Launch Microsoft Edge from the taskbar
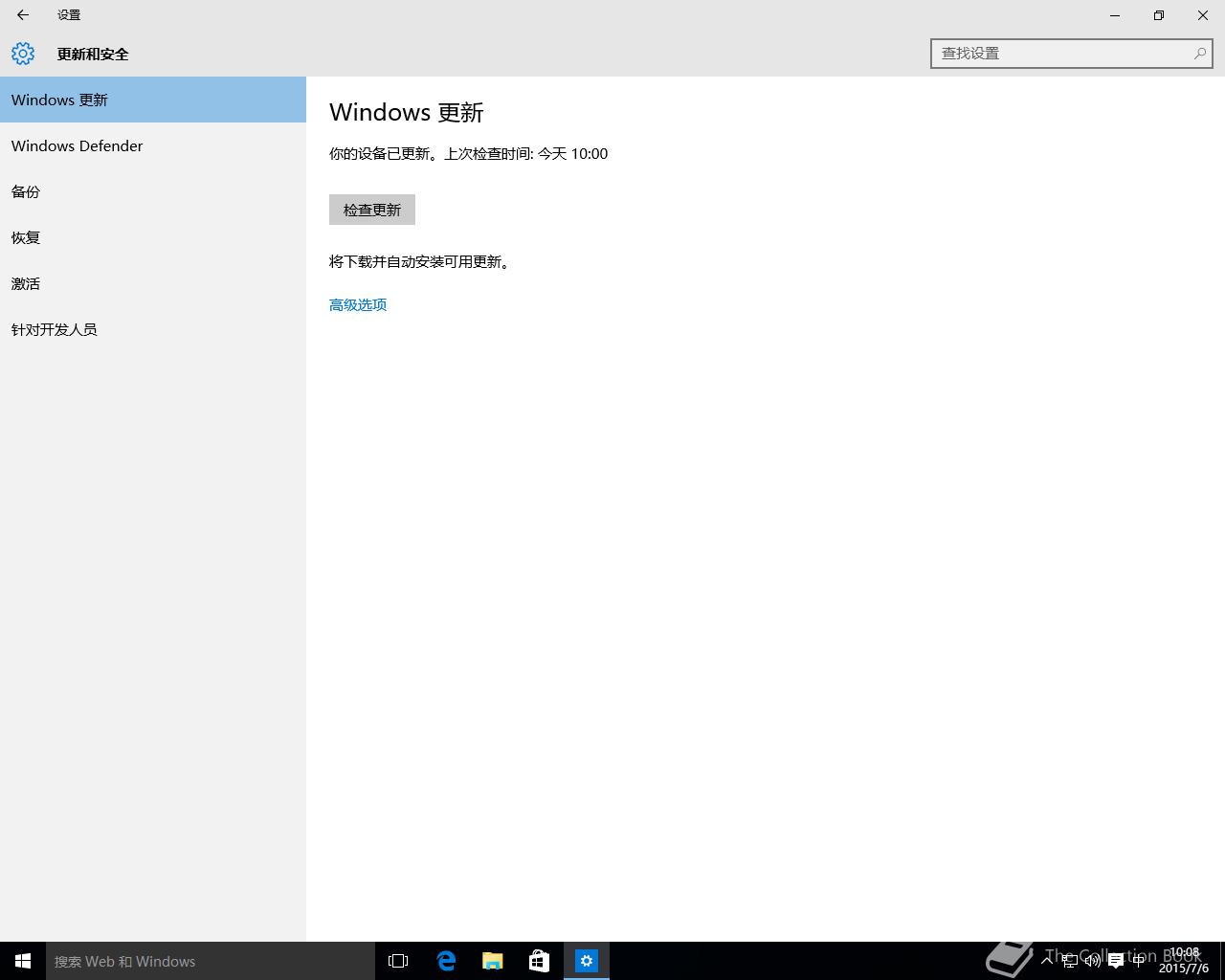This screenshot has width=1225, height=980. (x=446, y=961)
